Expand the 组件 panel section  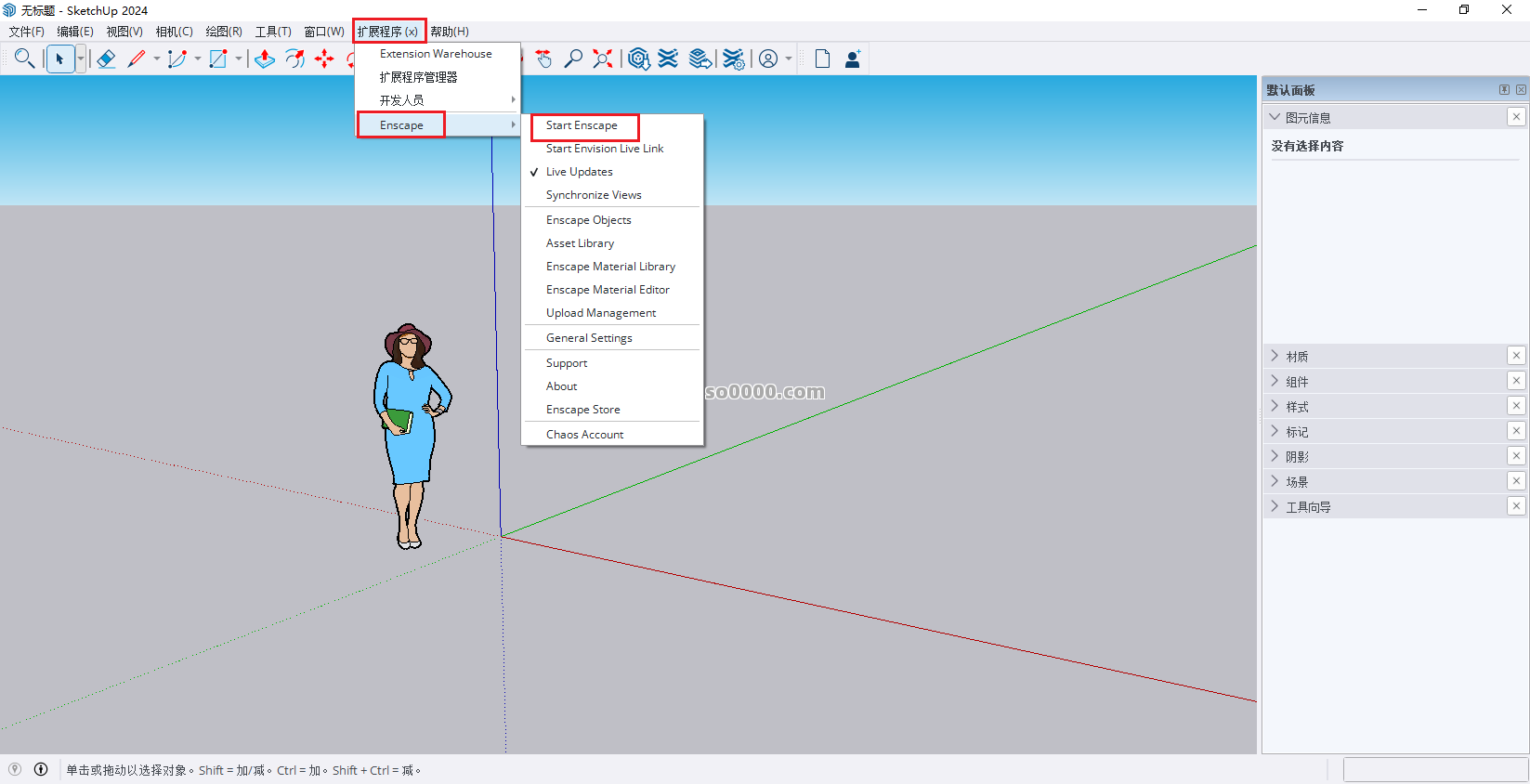click(x=1275, y=381)
